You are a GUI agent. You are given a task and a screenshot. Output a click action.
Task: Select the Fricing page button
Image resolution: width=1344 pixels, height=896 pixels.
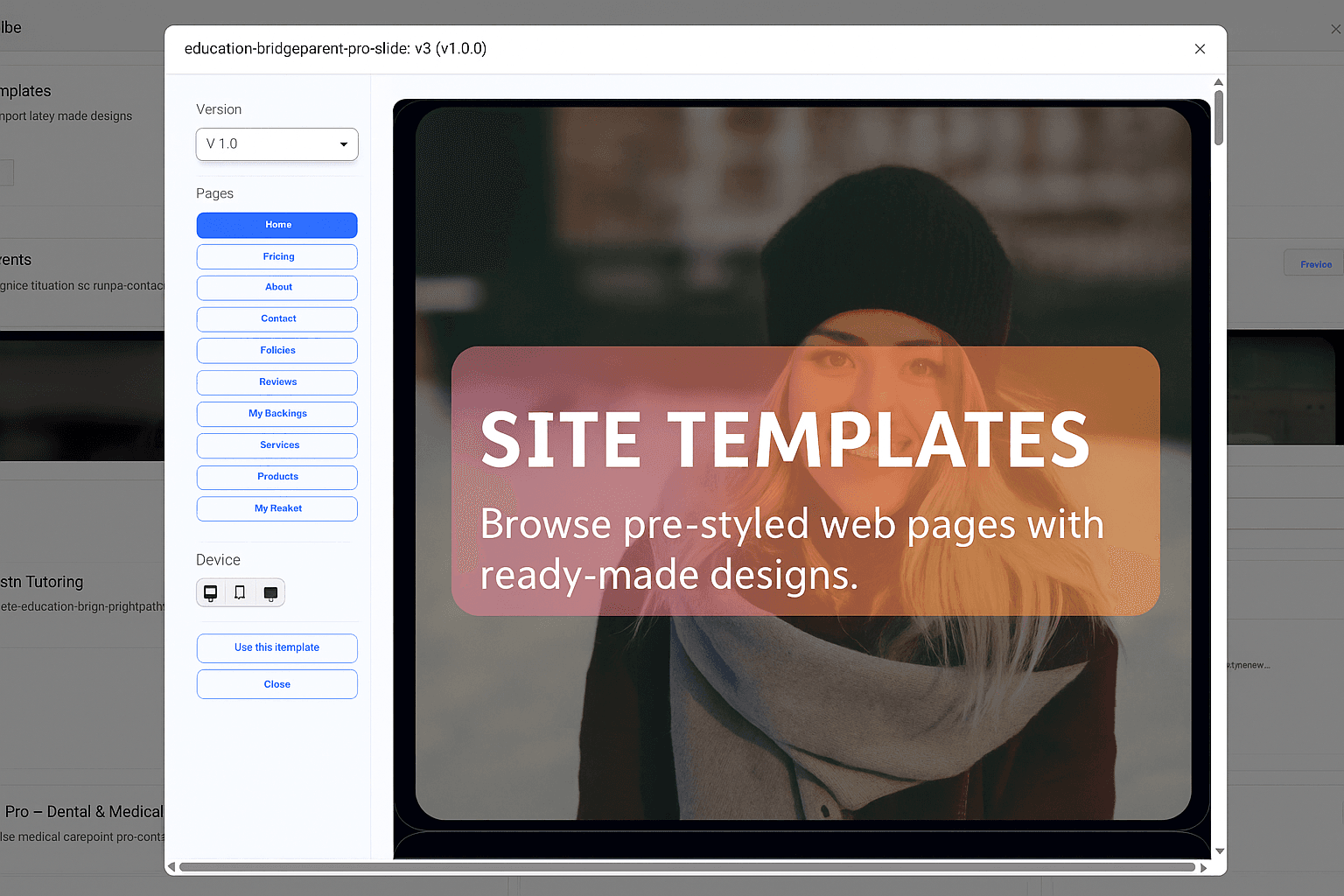(276, 256)
